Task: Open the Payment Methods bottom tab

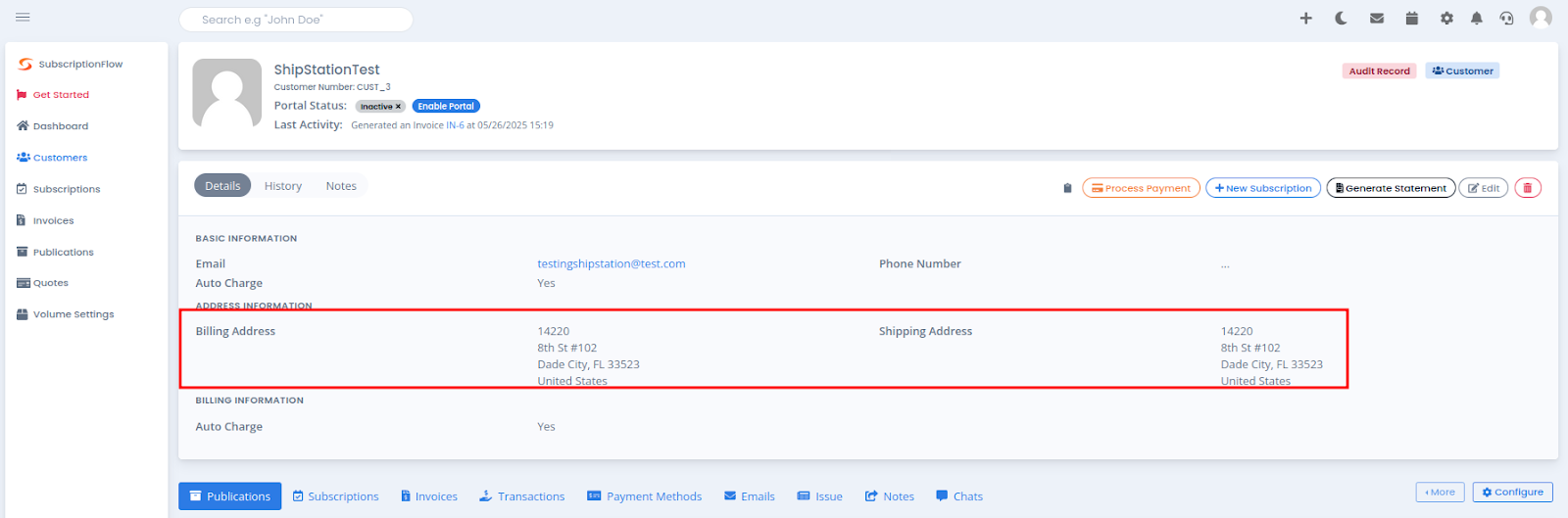Action: [x=645, y=496]
